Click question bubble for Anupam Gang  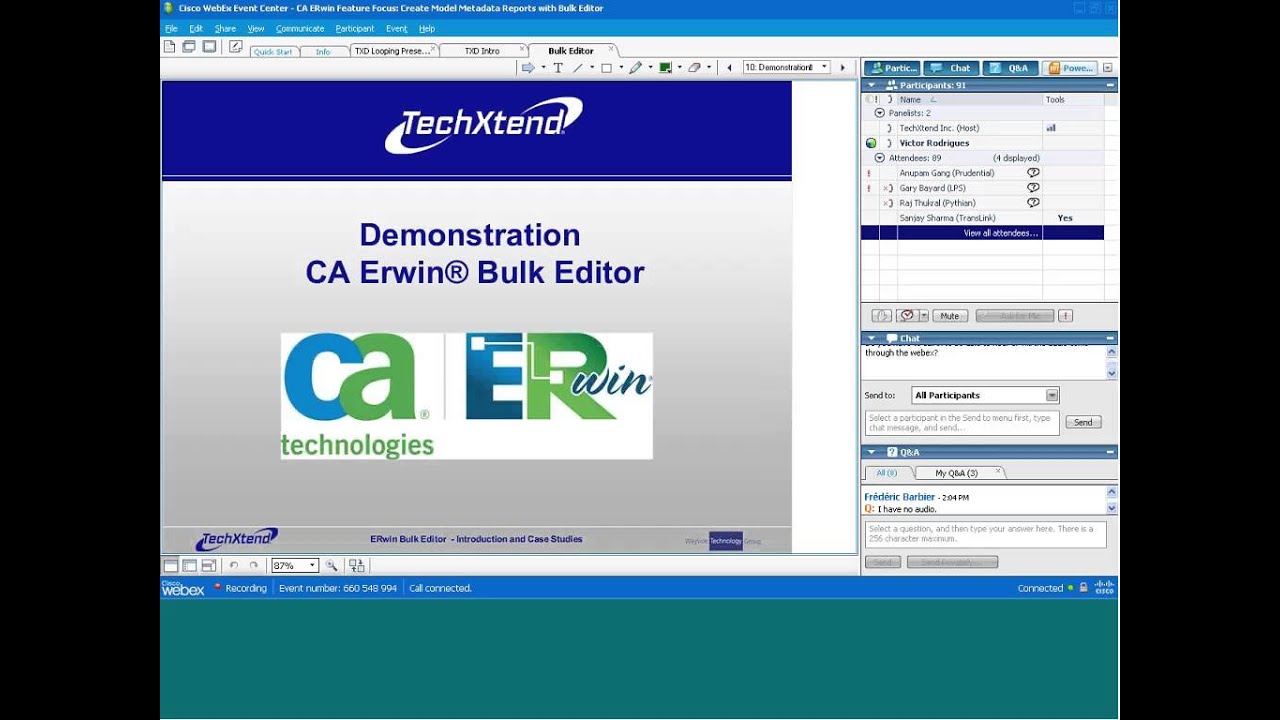click(x=1033, y=173)
